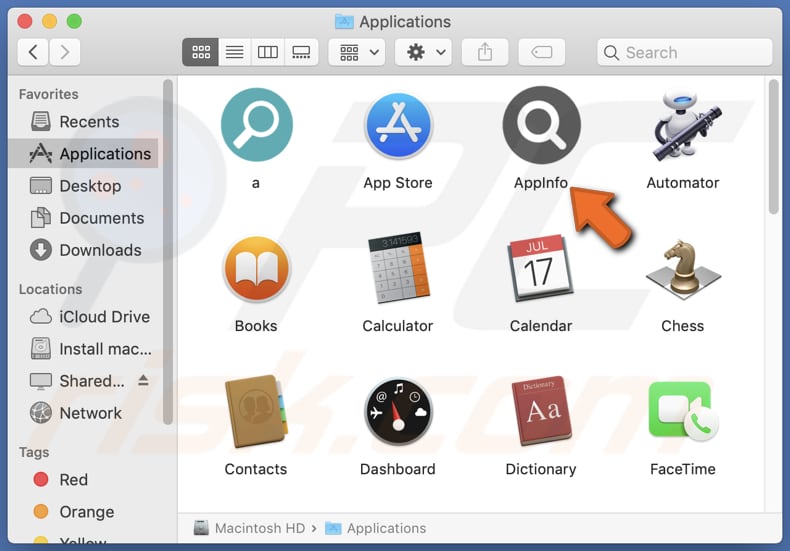The width and height of the screenshot is (790, 551).
Task: Switch to gallery view
Action: click(301, 52)
